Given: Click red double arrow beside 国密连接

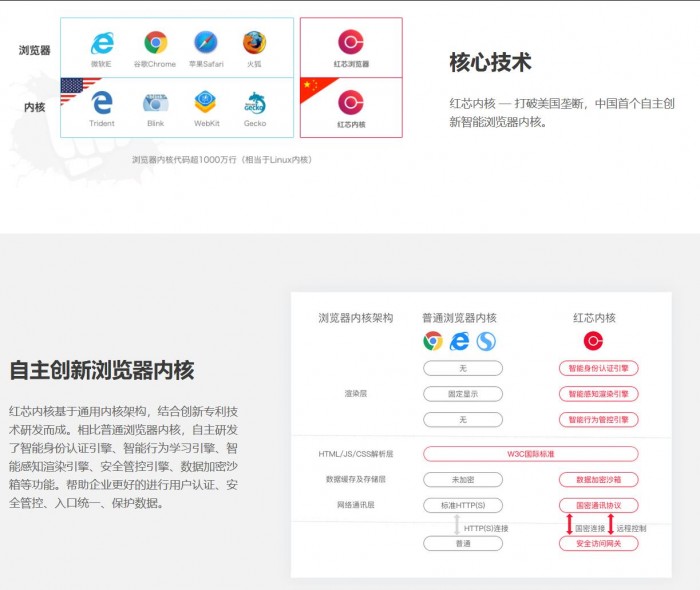Looking at the screenshot, I should point(569,524).
